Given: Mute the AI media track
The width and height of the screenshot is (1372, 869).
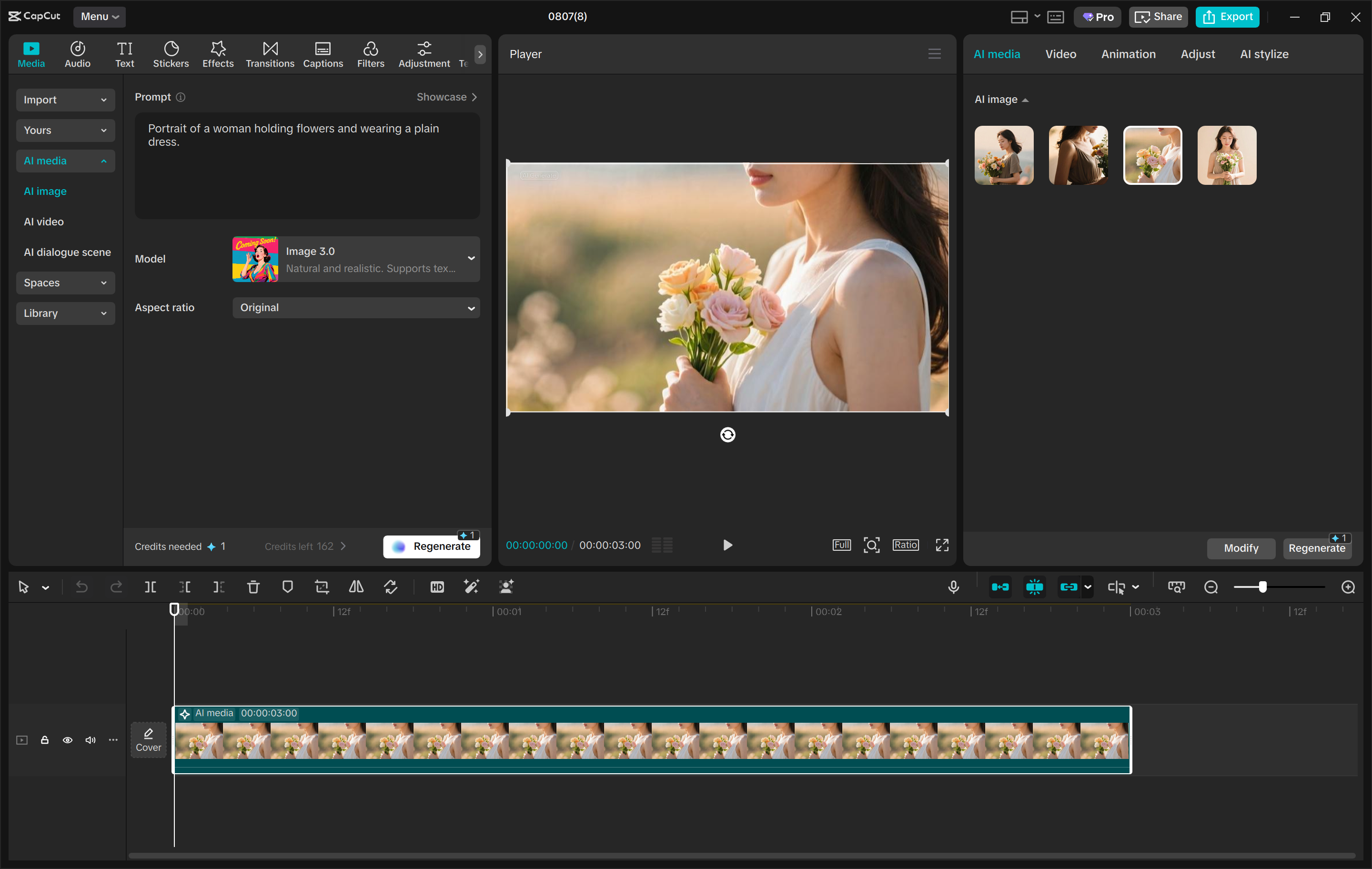Looking at the screenshot, I should 90,739.
